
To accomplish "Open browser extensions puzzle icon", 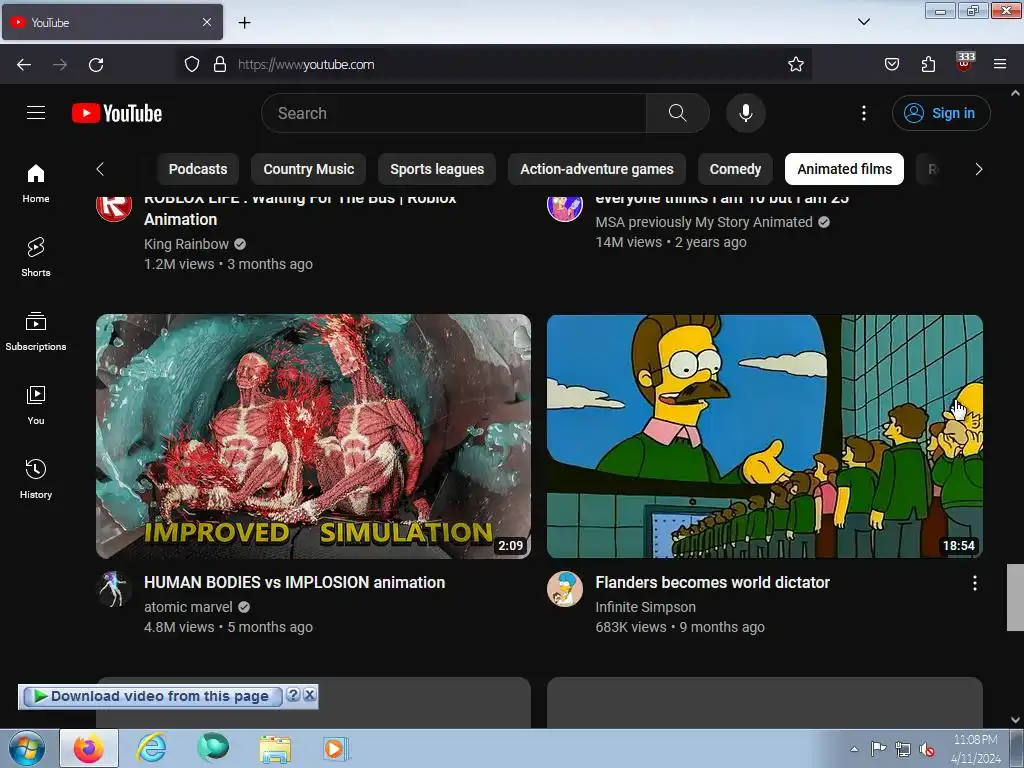I will point(928,64).
